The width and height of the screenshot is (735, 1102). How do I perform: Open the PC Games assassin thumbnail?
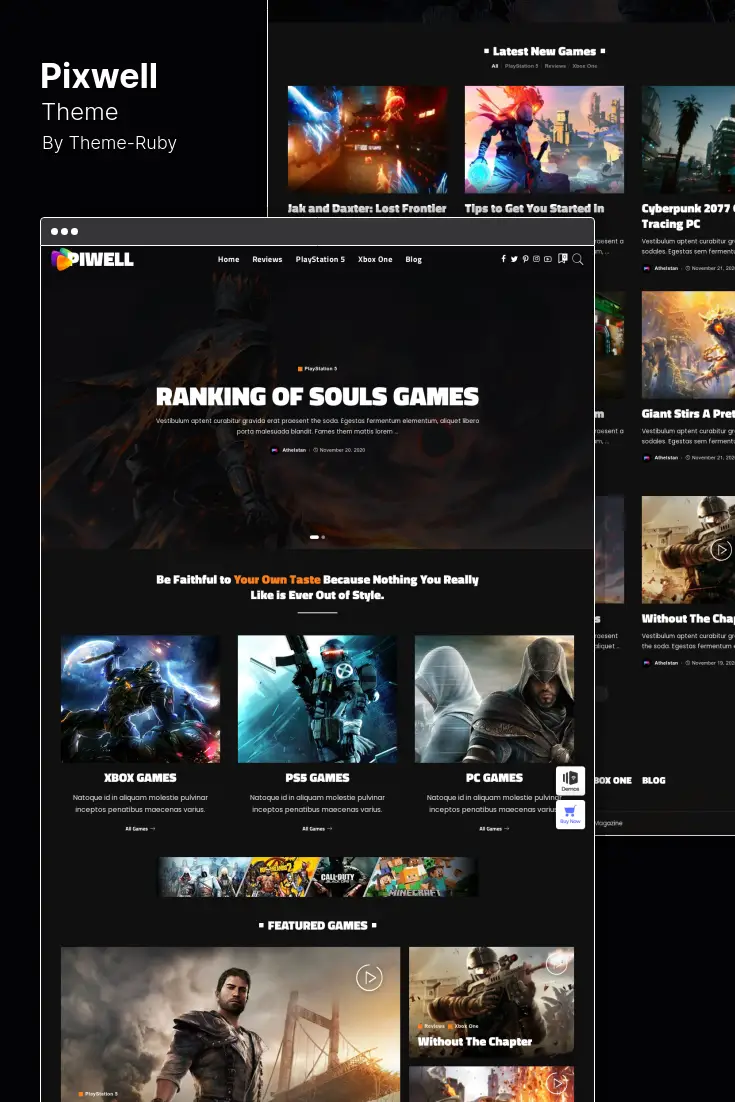(495, 699)
